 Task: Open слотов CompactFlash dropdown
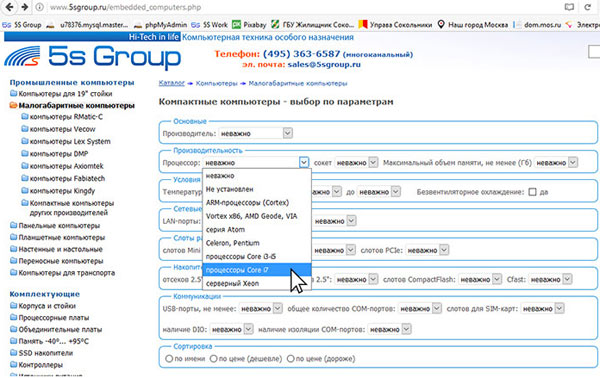point(480,279)
